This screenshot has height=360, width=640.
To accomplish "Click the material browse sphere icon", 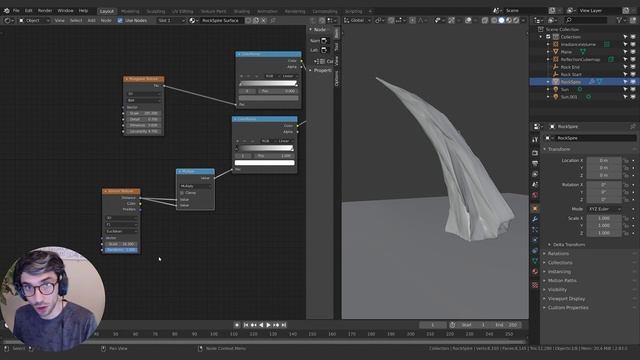I will [x=193, y=20].
